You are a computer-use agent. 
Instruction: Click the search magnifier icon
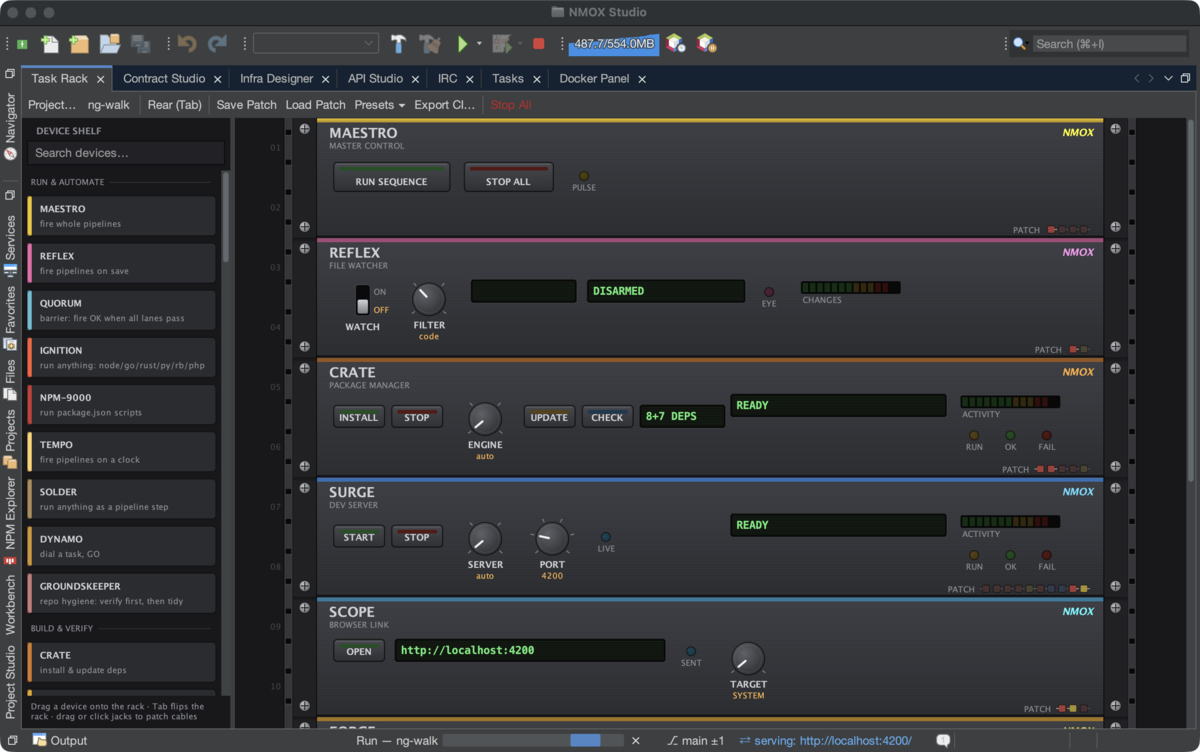[1020, 44]
